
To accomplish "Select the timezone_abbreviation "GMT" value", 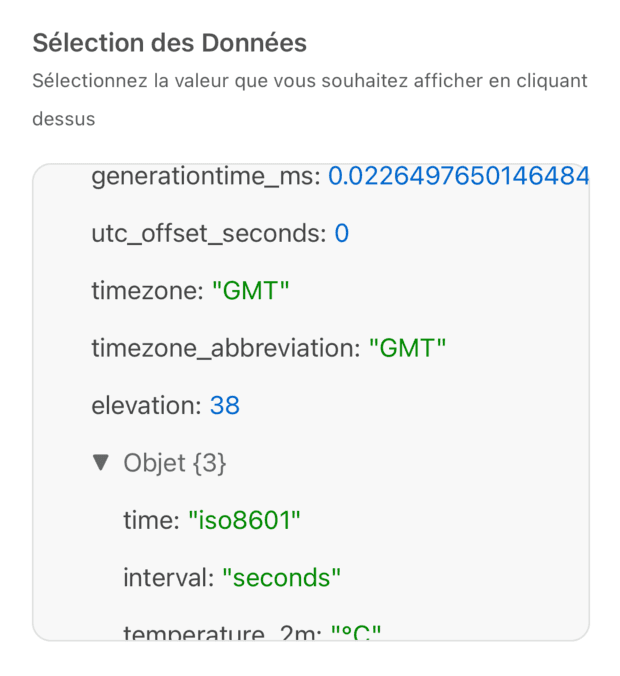I will click(407, 349).
